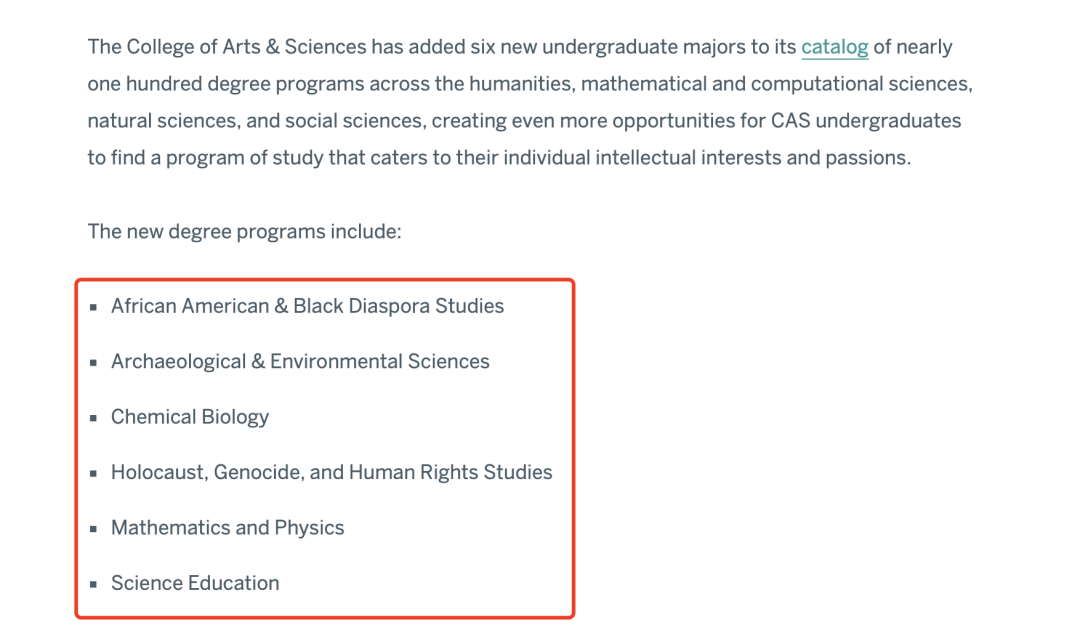1080x633 pixels.
Task: Click bullet marker beside Archaeological & Environmental Sciences
Action: (x=94, y=363)
